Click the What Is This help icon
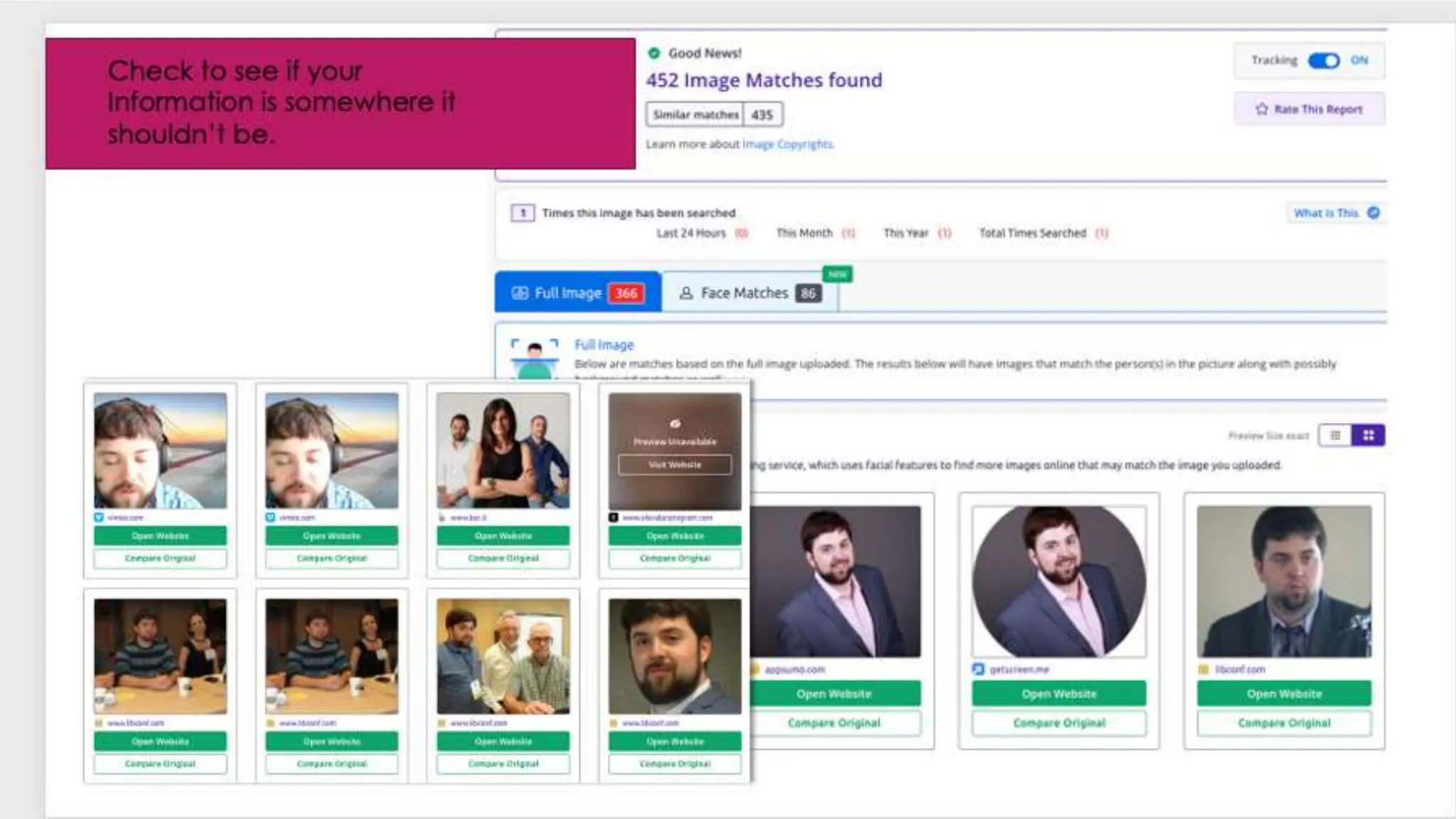This screenshot has height=819, width=1456. coord(1374,213)
